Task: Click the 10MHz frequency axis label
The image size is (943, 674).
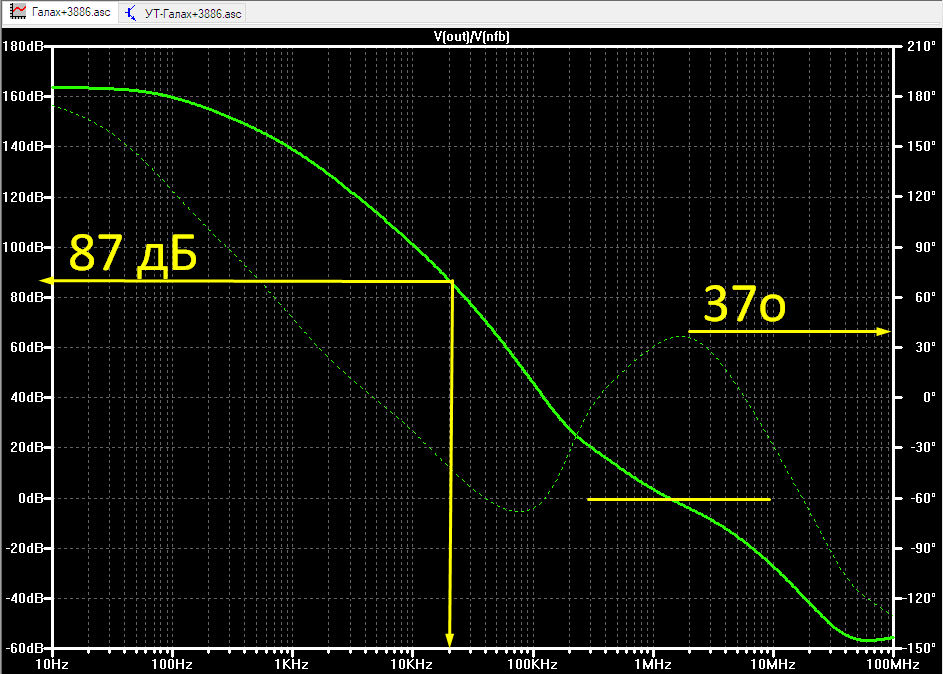Action: click(x=773, y=664)
